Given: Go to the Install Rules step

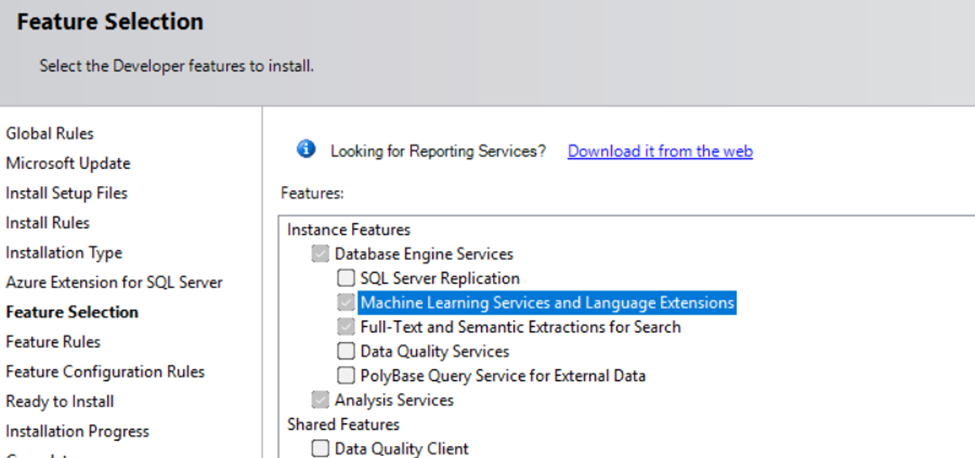Looking at the screenshot, I should click(x=48, y=222).
